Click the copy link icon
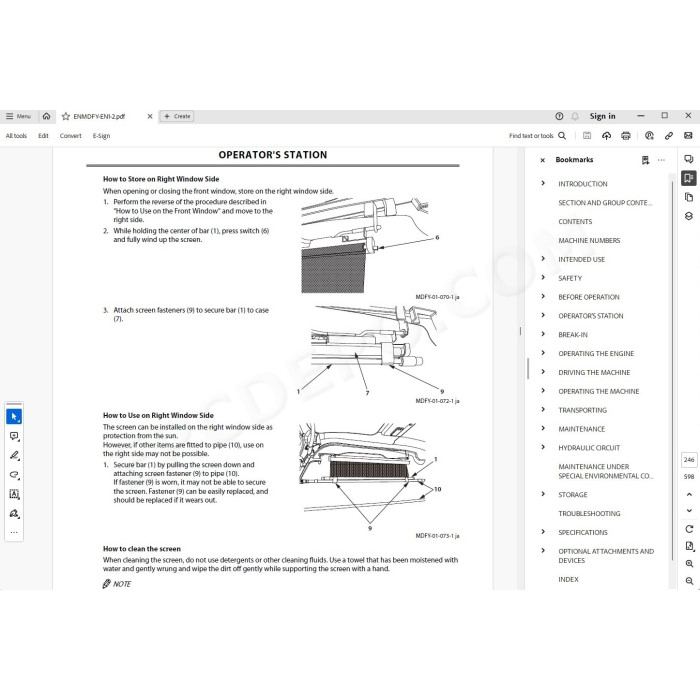The width and height of the screenshot is (700, 700). (669, 136)
